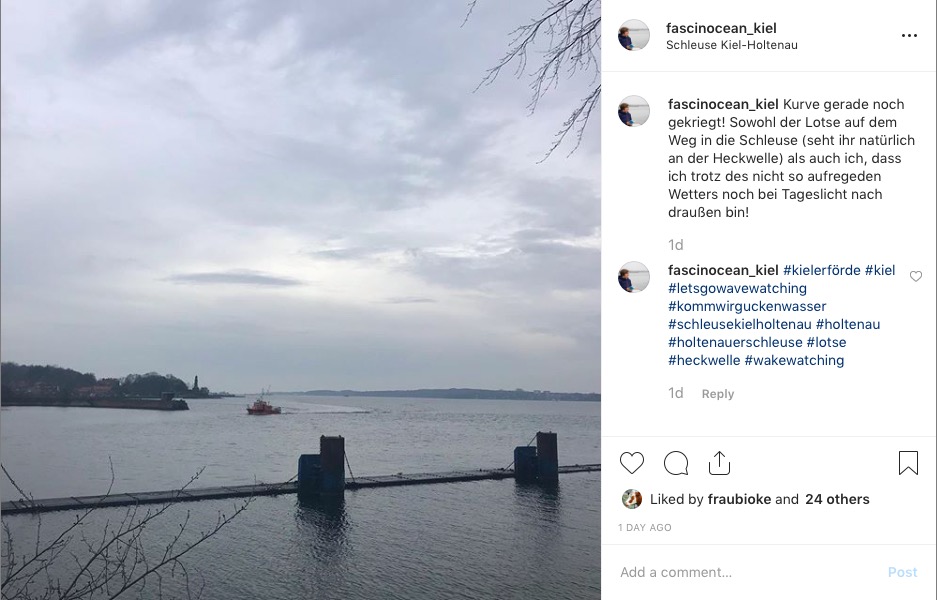View fraubioke's profile from likes

tap(739, 499)
